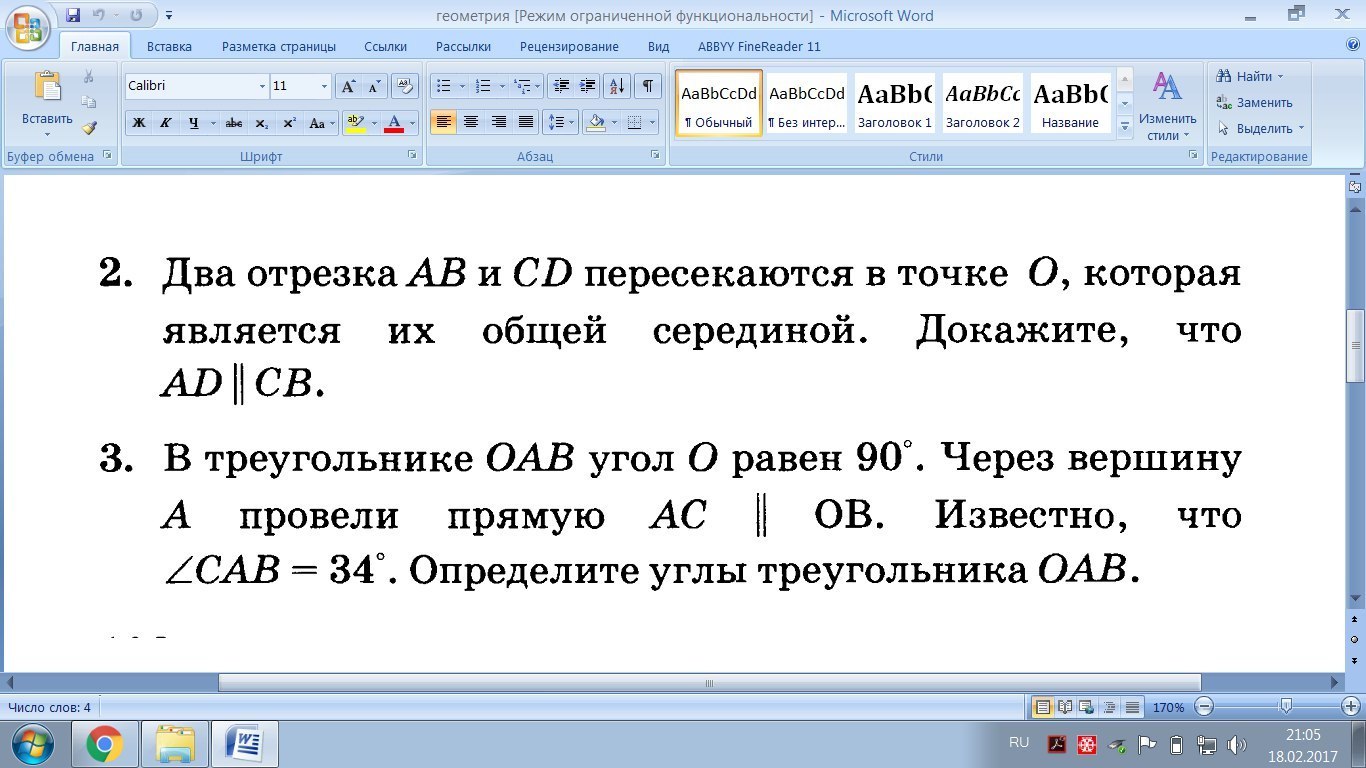The width and height of the screenshot is (1366, 768).
Task: Open the Рецензирование ribbon tab
Action: coord(569,46)
